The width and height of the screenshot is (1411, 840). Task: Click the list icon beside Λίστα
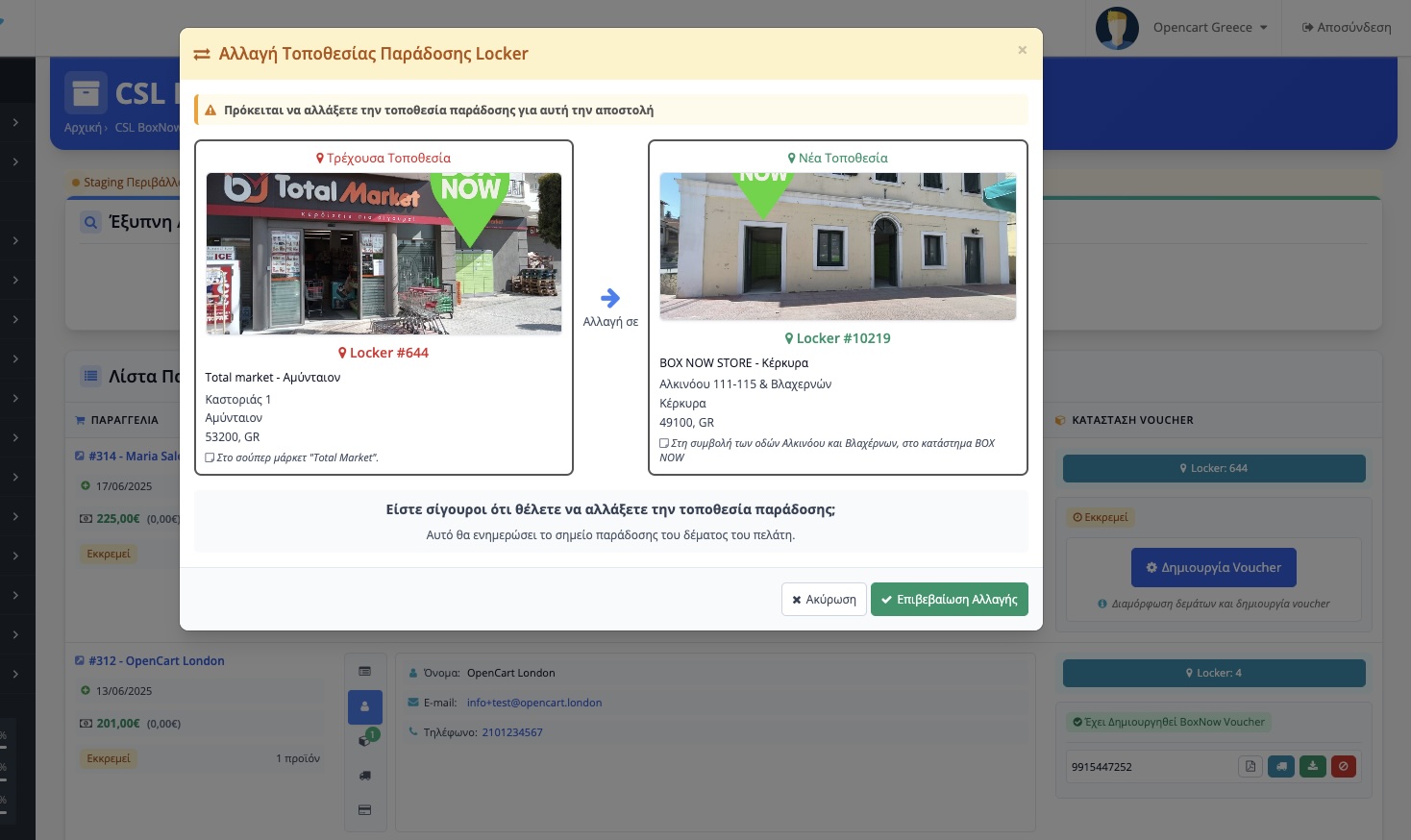click(x=90, y=376)
